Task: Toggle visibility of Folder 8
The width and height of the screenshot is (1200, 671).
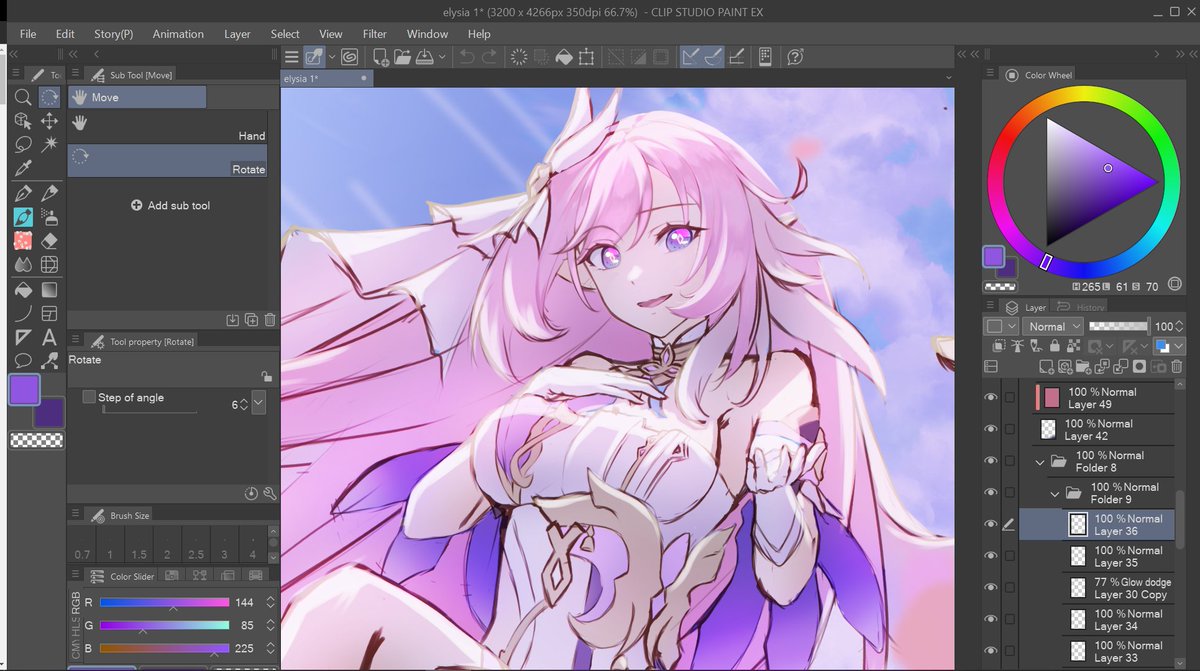Action: (991, 461)
